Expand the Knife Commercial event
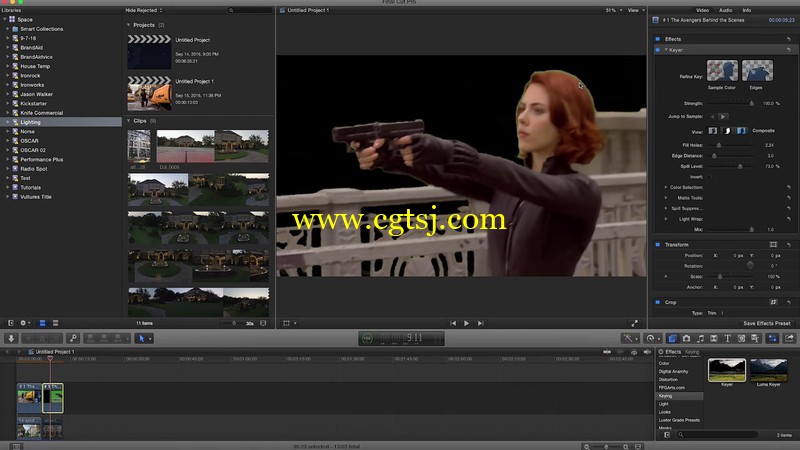The image size is (800, 450). pyautogui.click(x=8, y=113)
